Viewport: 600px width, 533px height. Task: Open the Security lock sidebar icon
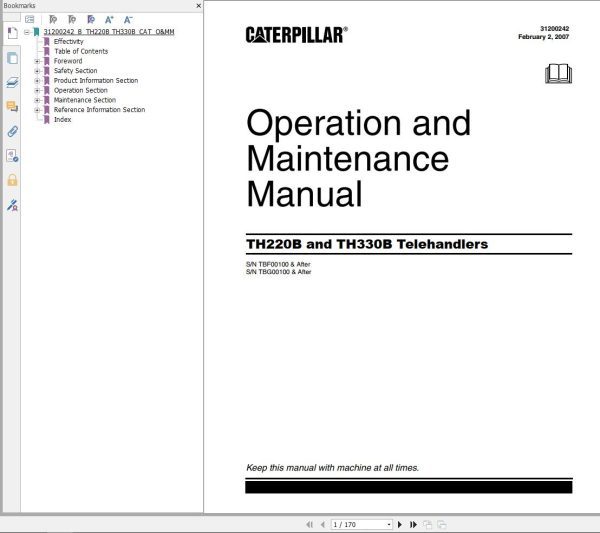click(12, 180)
